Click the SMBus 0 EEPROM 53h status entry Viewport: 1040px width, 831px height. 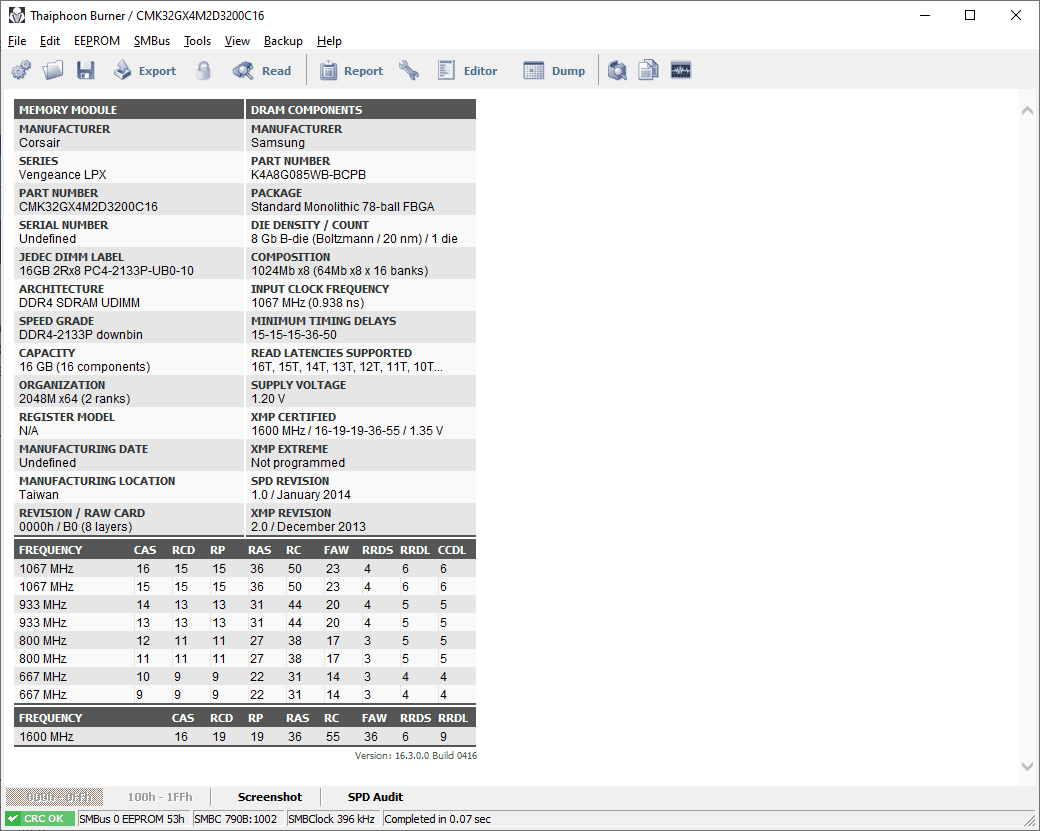[x=132, y=819]
